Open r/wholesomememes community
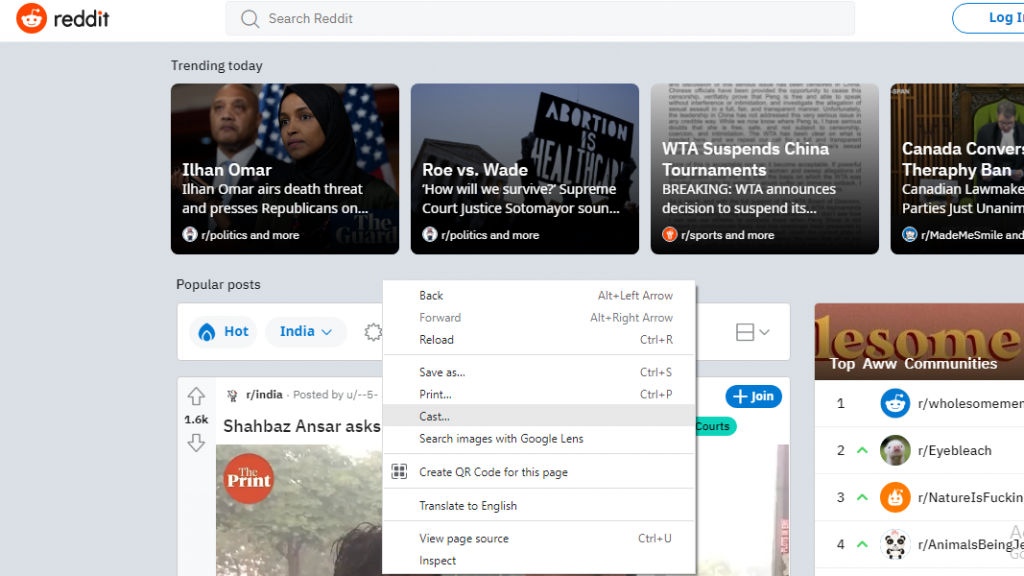The width and height of the screenshot is (1024, 576). (970, 404)
